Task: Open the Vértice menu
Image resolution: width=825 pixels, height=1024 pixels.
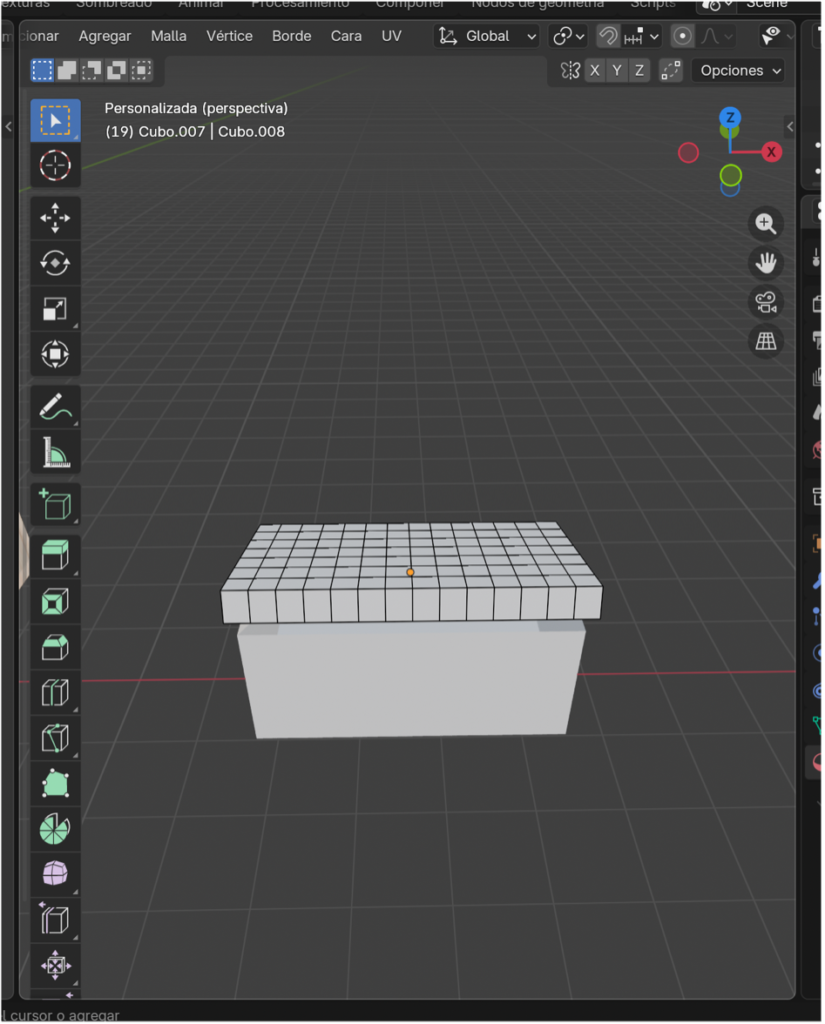Action: (x=229, y=36)
